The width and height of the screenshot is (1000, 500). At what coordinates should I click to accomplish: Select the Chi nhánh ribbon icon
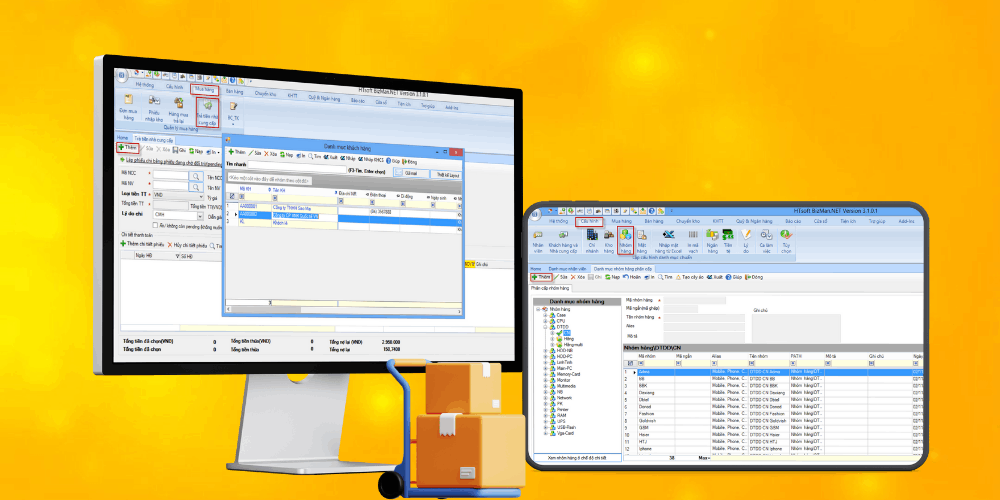592,243
